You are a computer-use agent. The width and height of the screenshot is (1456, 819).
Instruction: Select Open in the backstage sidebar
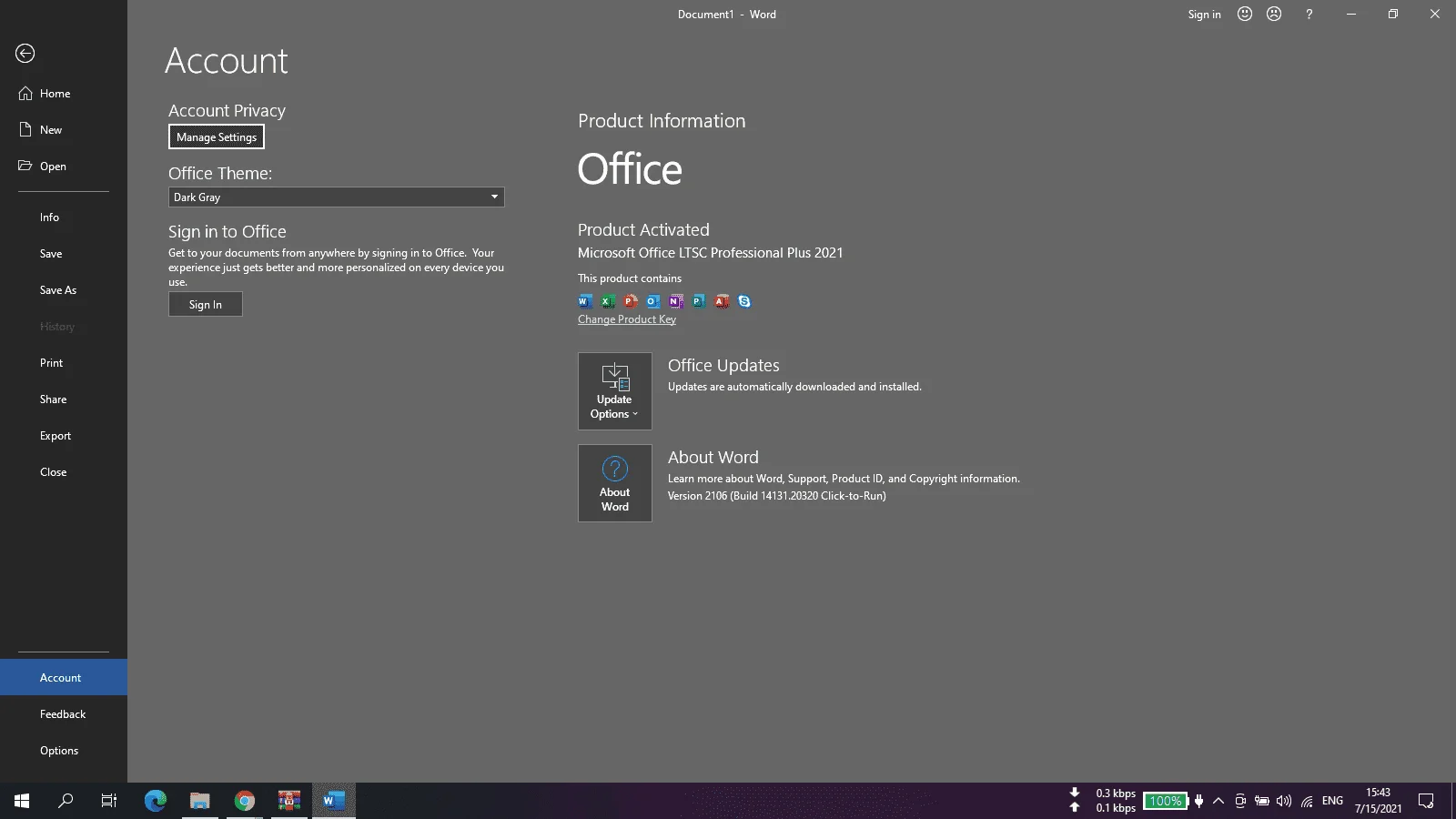[64, 167]
